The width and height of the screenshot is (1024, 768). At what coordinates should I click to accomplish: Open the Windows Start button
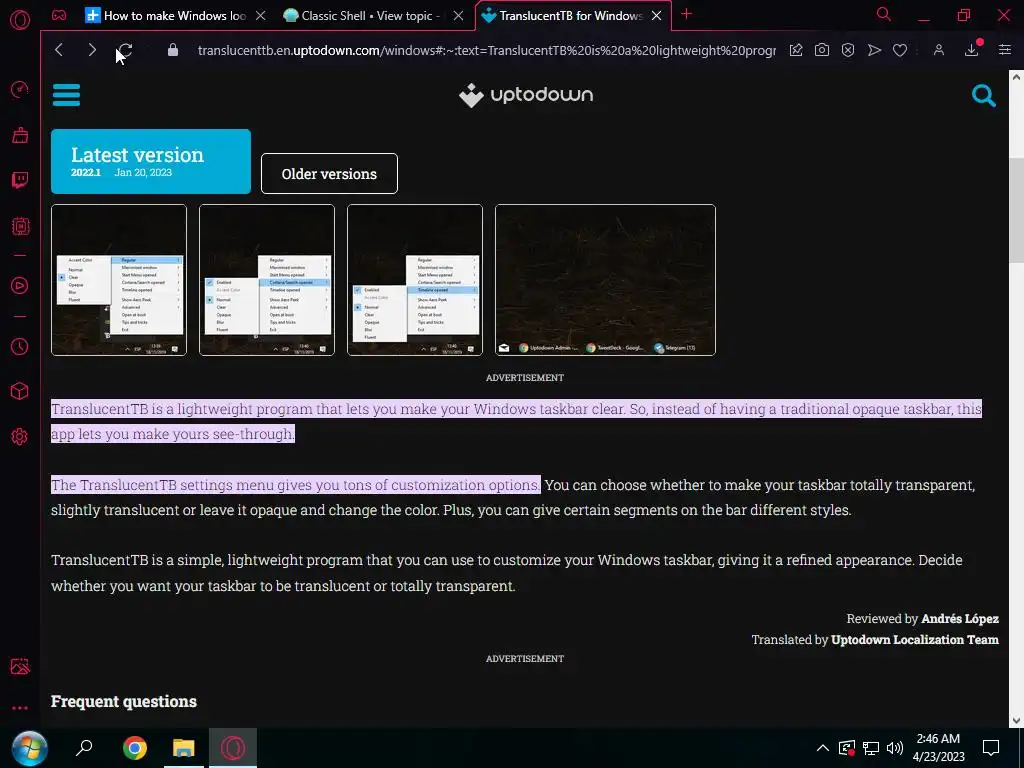(x=29, y=748)
